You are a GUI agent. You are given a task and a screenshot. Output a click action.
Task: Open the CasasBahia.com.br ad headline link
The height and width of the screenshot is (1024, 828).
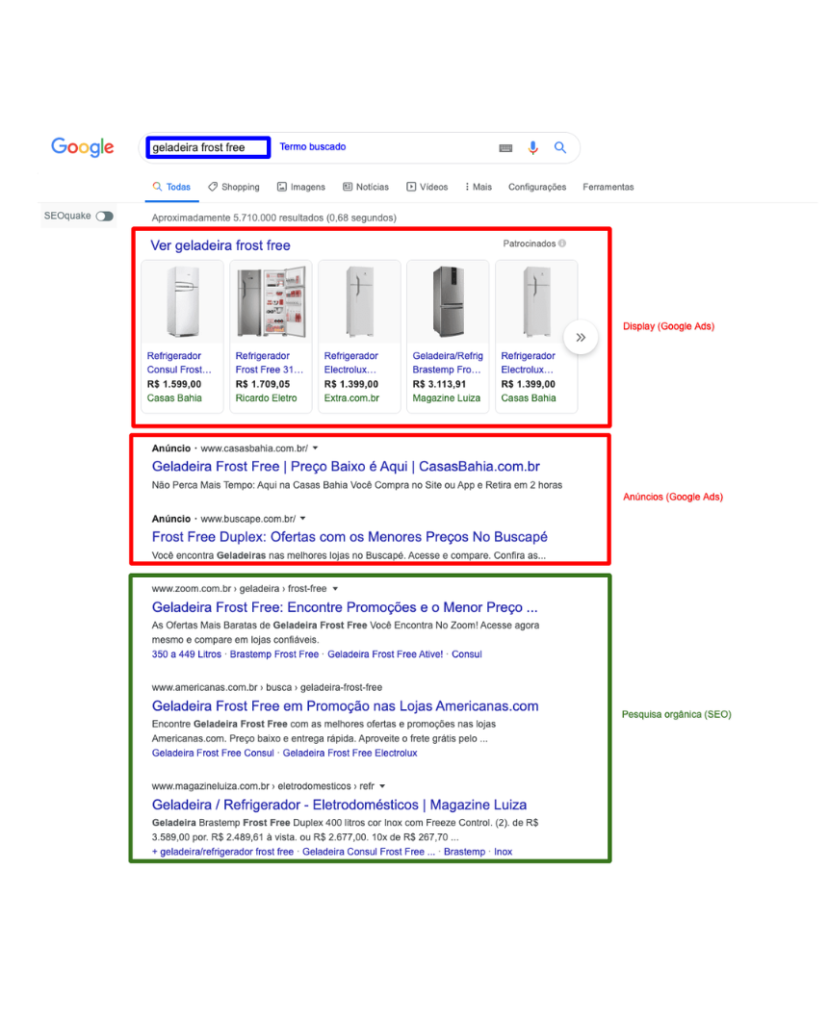345,467
